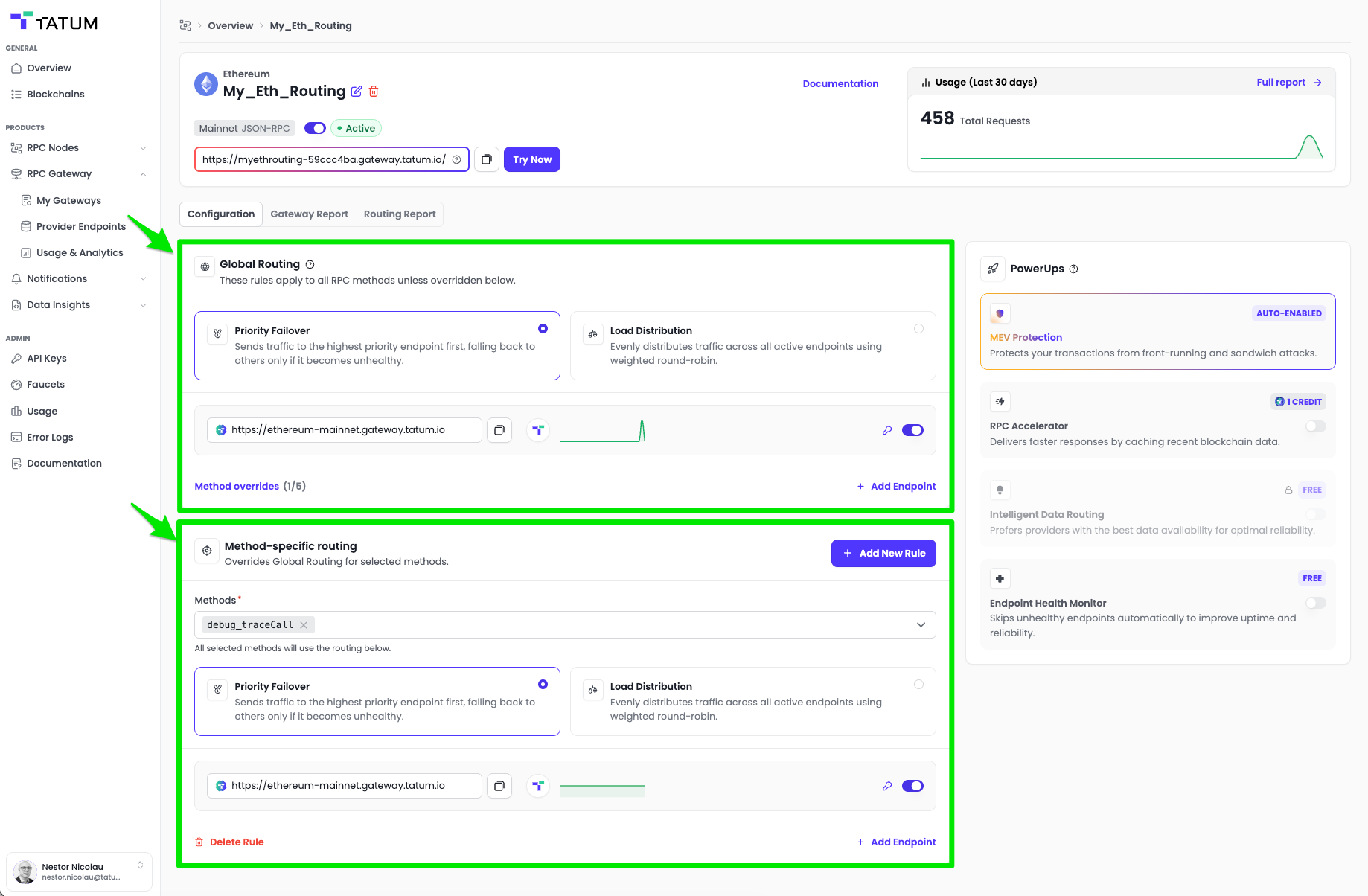
Task: Click the Global Routing globe icon
Action: click(205, 266)
